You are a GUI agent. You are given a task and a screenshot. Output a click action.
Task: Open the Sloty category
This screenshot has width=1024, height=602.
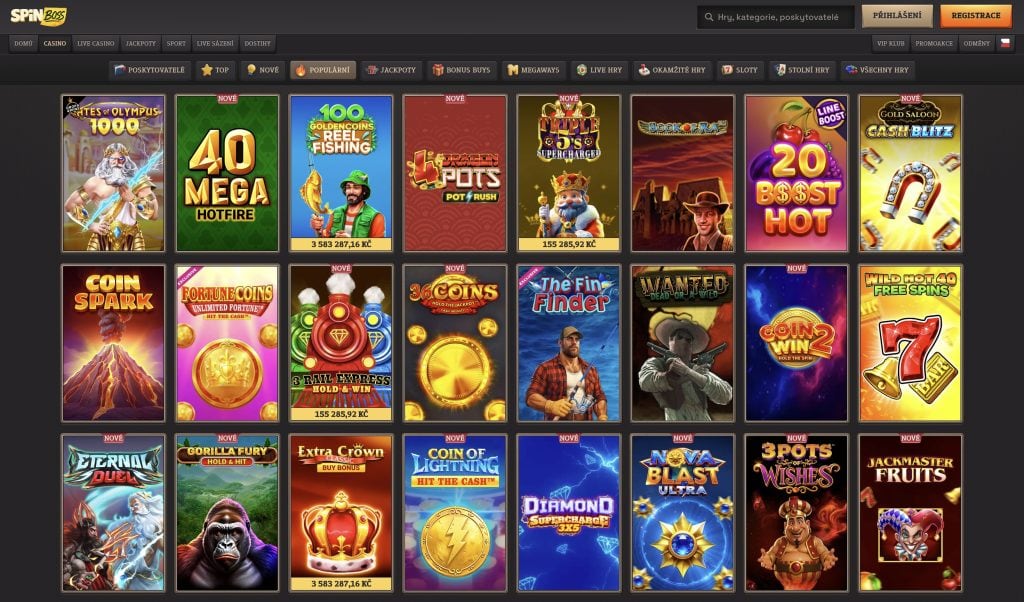(740, 70)
